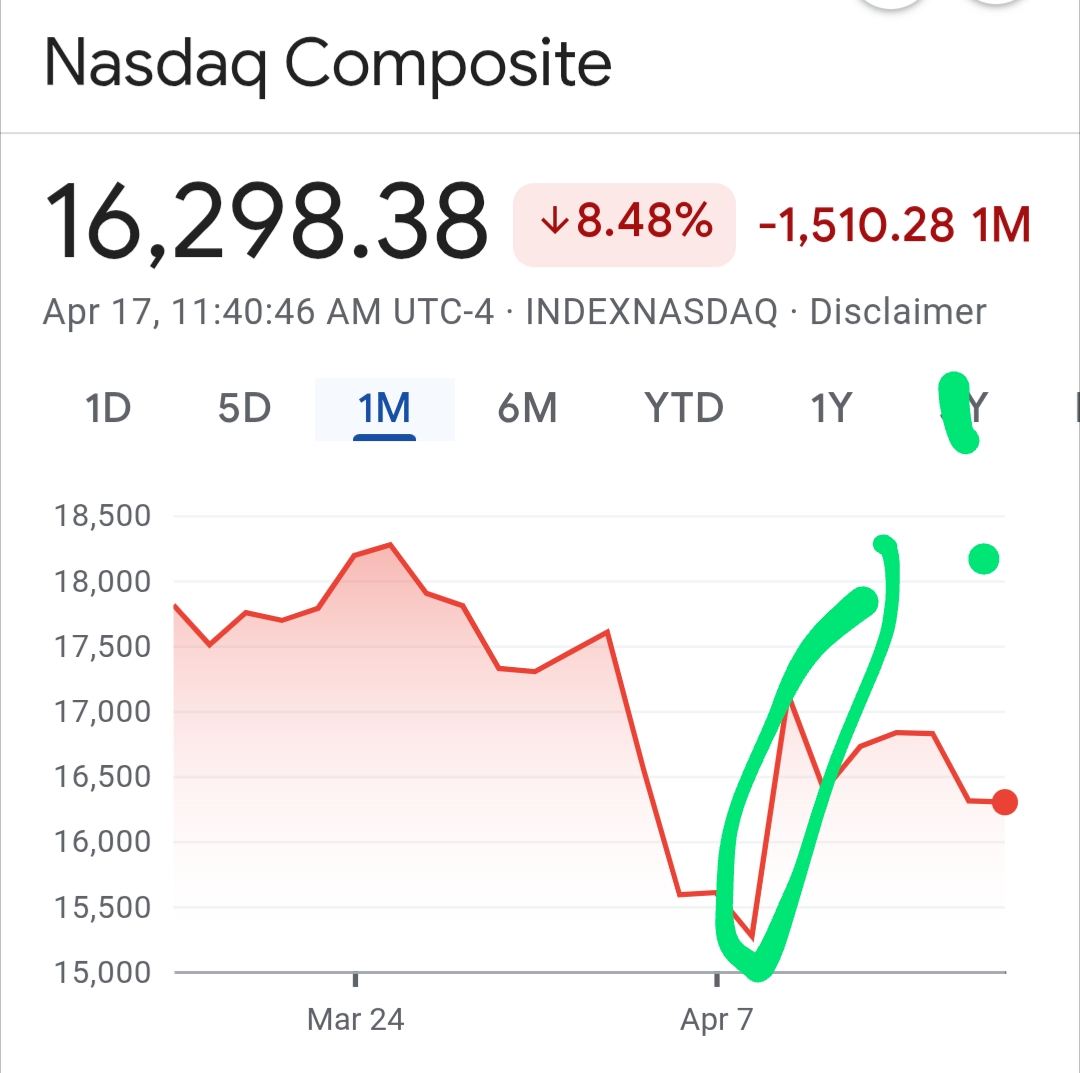Switch to the 5D range tab
The height and width of the screenshot is (1073, 1080).
pos(245,408)
